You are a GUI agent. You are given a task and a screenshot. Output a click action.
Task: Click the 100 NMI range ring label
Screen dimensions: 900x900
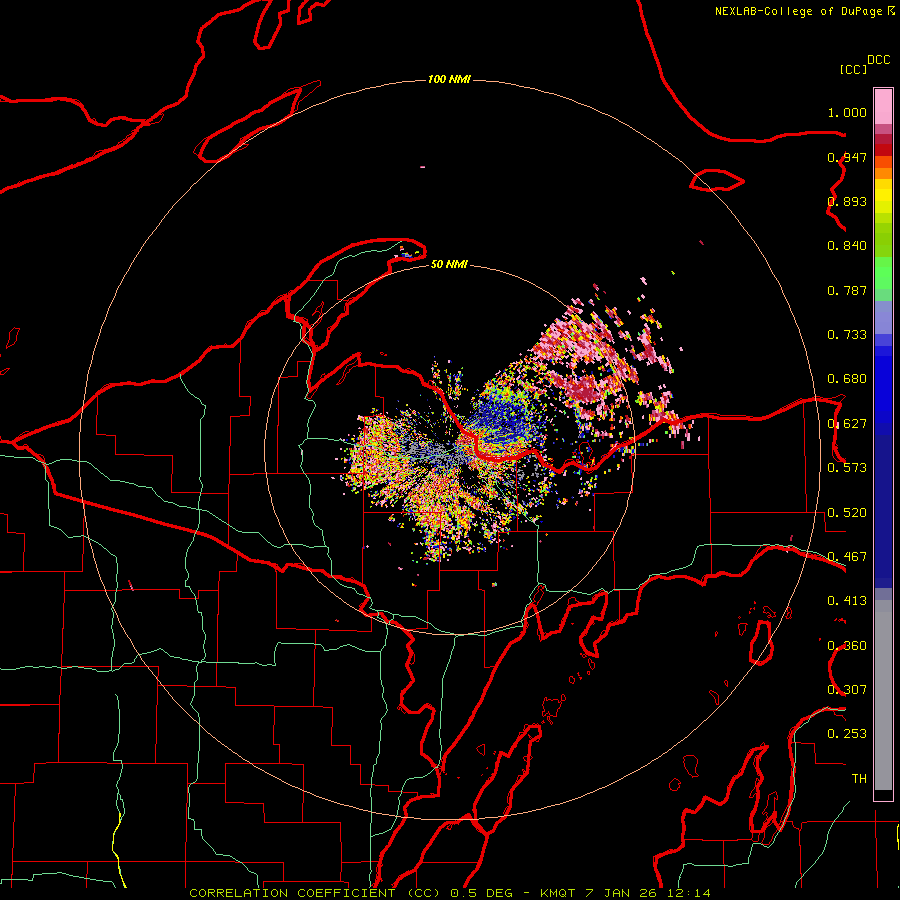(x=449, y=79)
